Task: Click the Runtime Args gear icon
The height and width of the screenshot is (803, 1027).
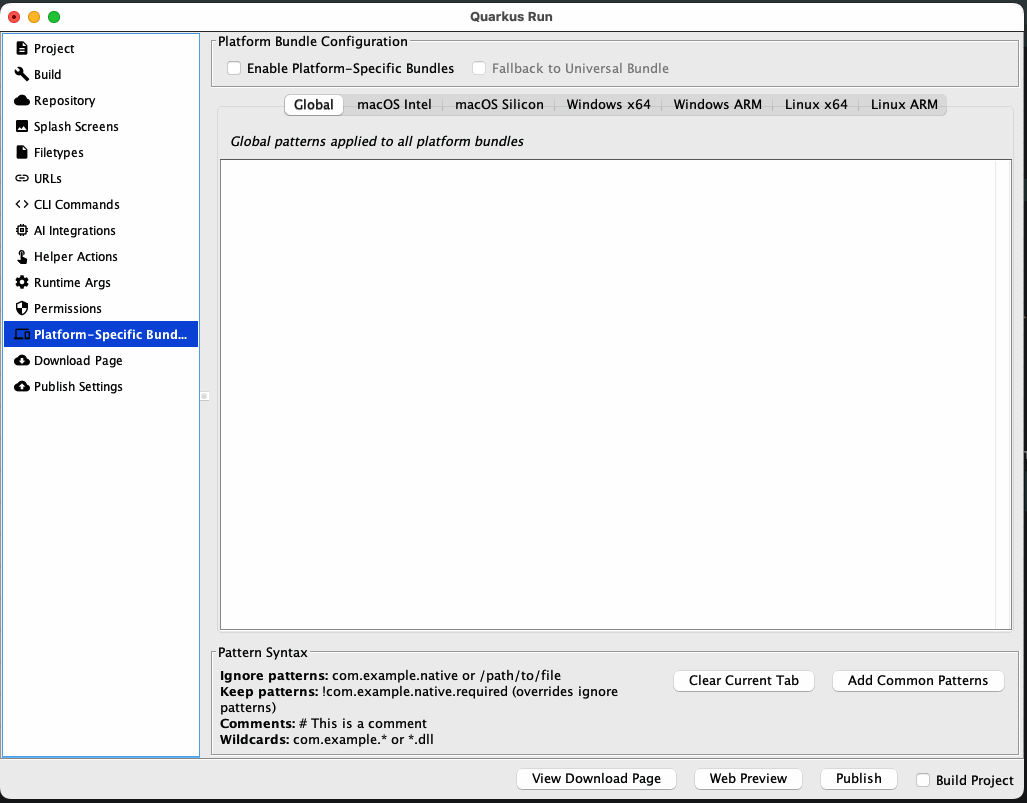Action: [x=22, y=282]
